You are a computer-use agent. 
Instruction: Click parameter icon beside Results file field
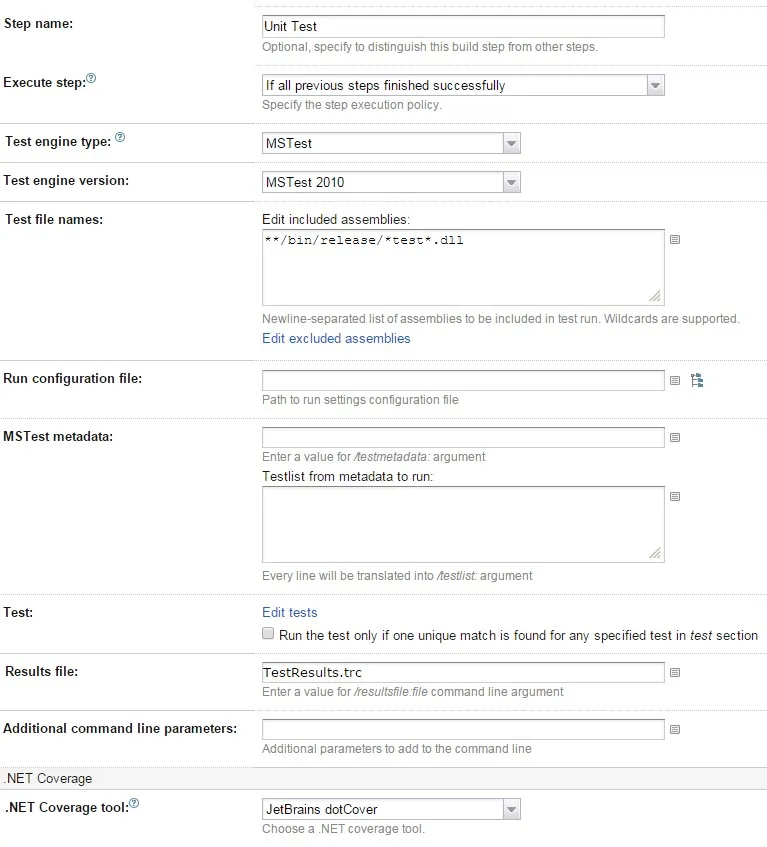point(675,672)
